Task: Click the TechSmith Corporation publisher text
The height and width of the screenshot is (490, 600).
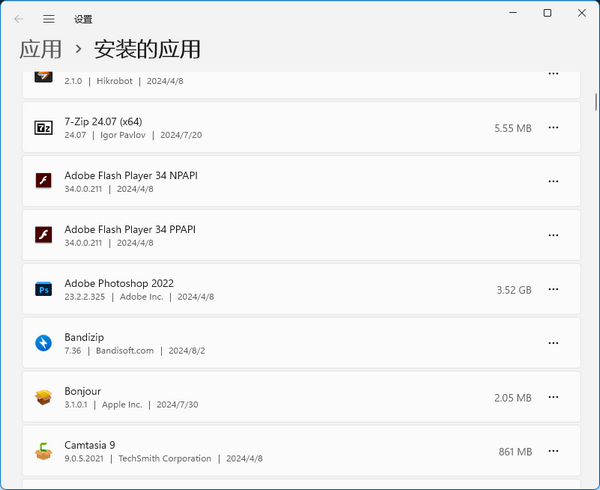Action: (165, 459)
